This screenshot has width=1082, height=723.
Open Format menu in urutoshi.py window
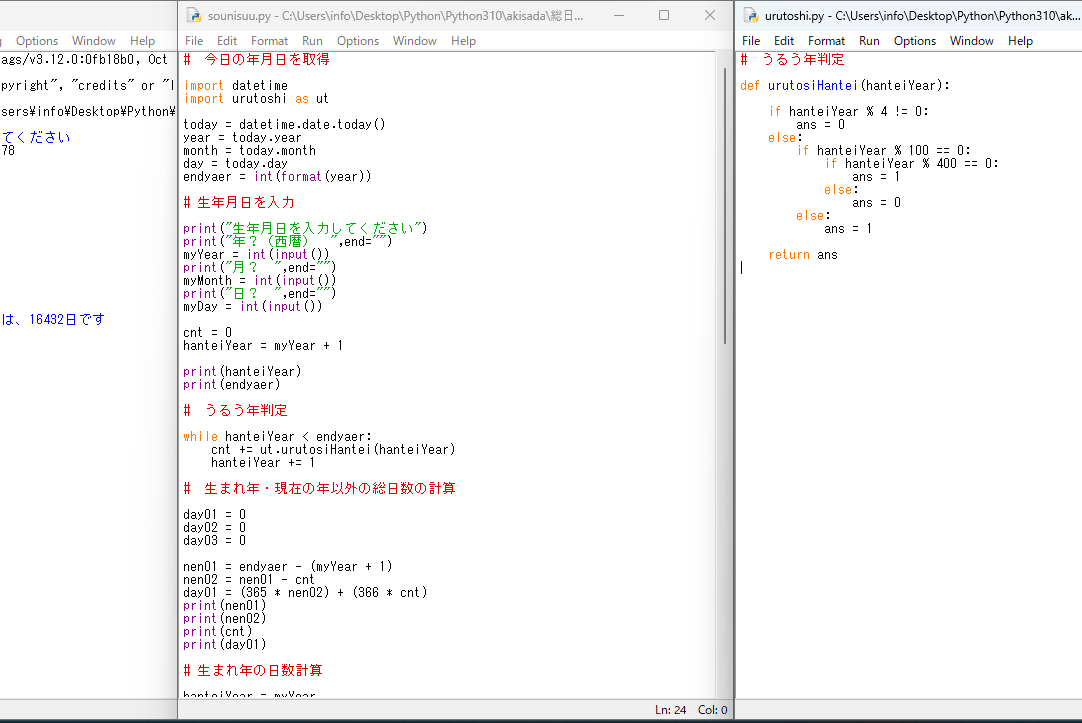[x=827, y=41]
